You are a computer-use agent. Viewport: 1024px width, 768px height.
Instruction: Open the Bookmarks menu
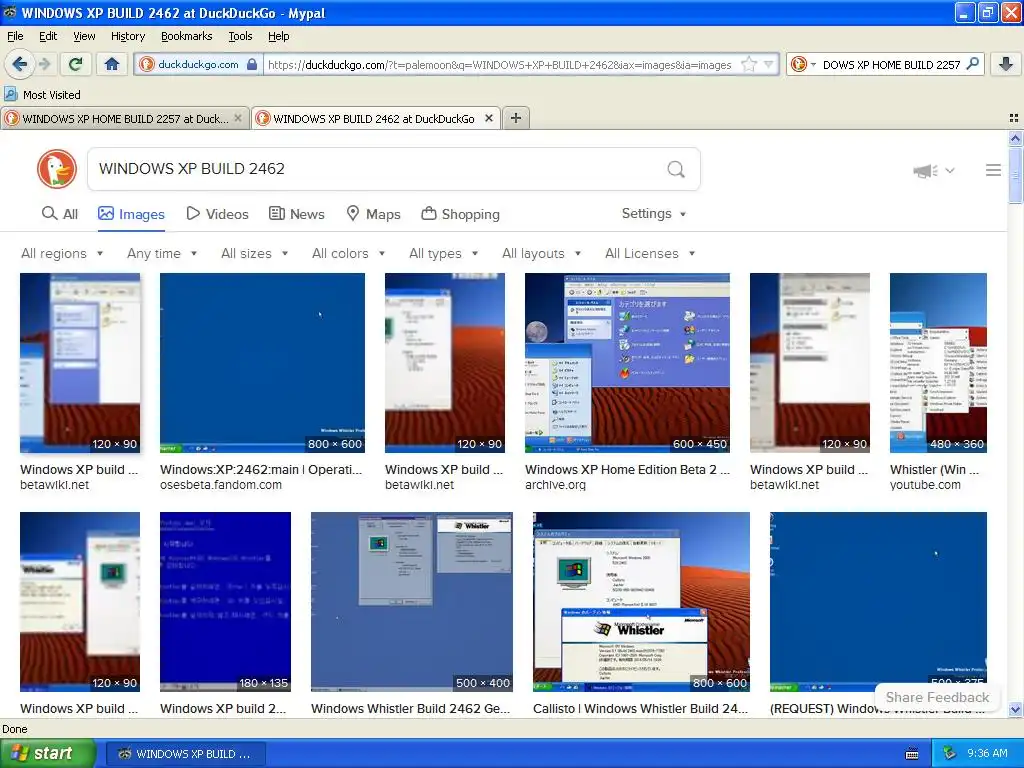187,36
